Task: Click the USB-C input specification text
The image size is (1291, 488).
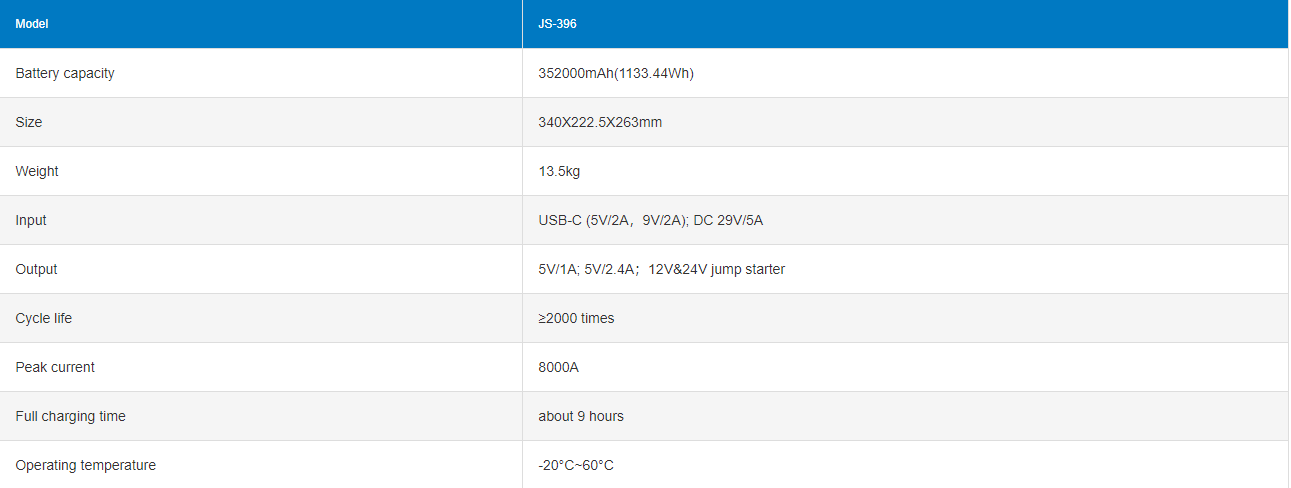Action: pos(650,220)
